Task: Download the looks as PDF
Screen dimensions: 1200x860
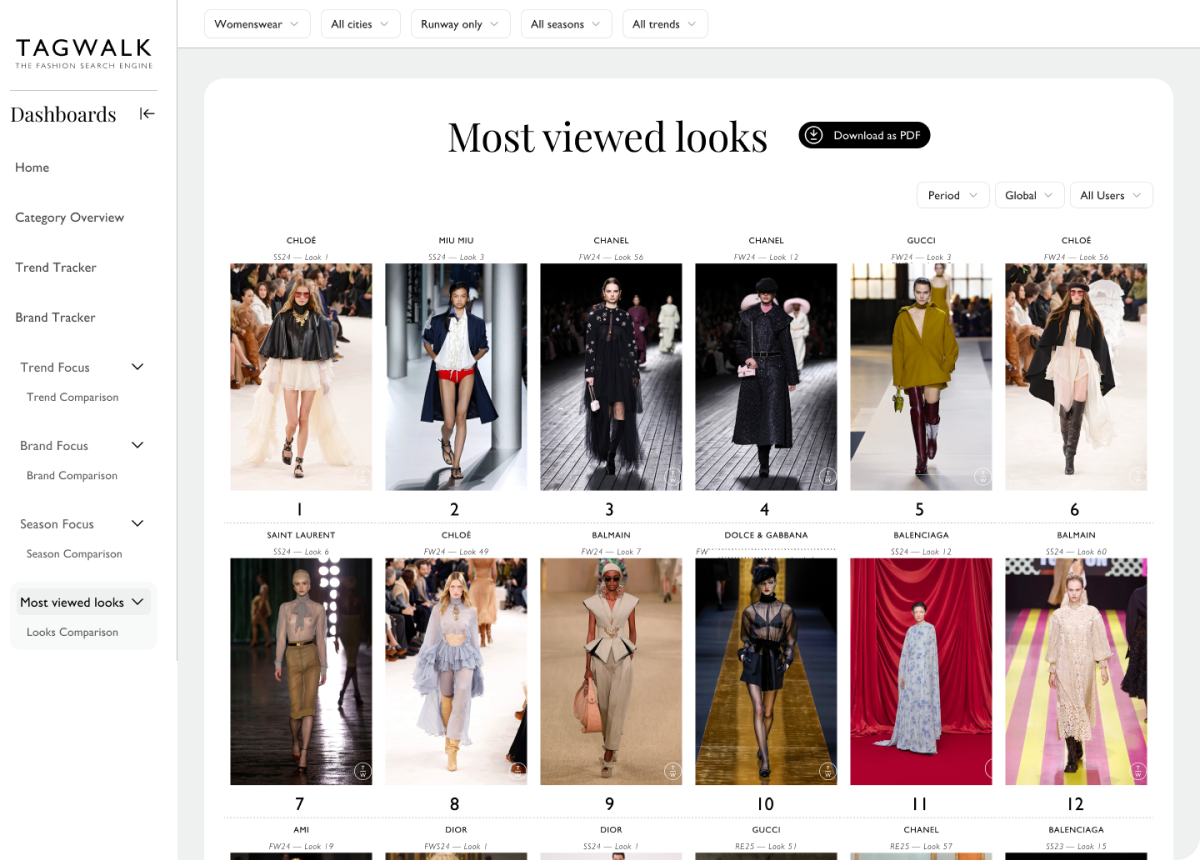Action: (x=864, y=135)
